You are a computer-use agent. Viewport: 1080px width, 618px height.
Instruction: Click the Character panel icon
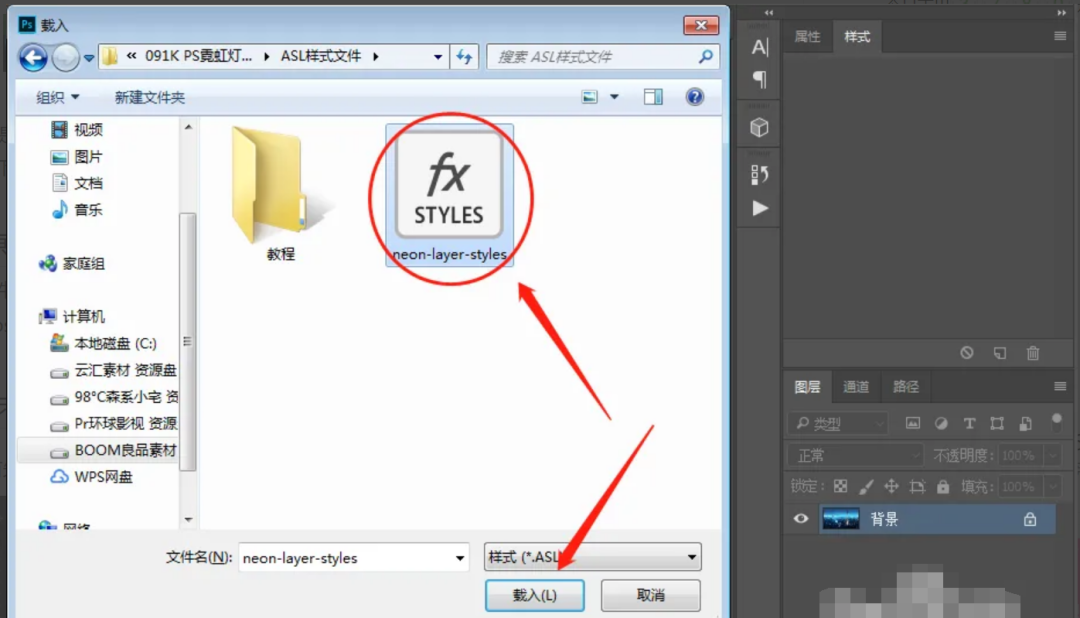pyautogui.click(x=760, y=47)
